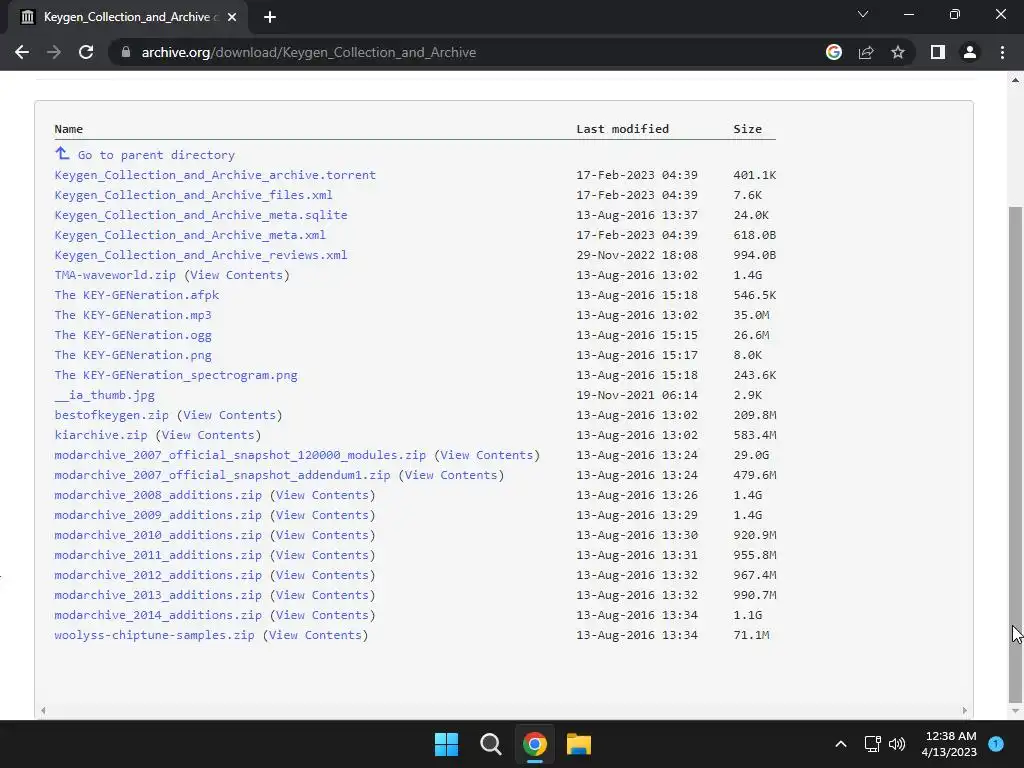This screenshot has height=768, width=1024.
Task: Click Chrome icon in taskbar
Action: click(534, 744)
